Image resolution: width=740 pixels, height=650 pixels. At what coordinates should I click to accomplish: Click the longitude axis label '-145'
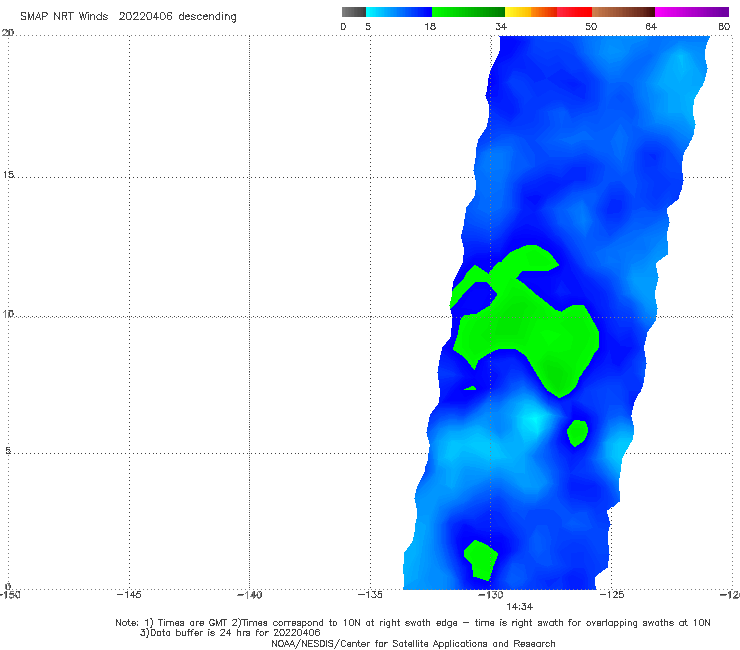click(x=129, y=595)
